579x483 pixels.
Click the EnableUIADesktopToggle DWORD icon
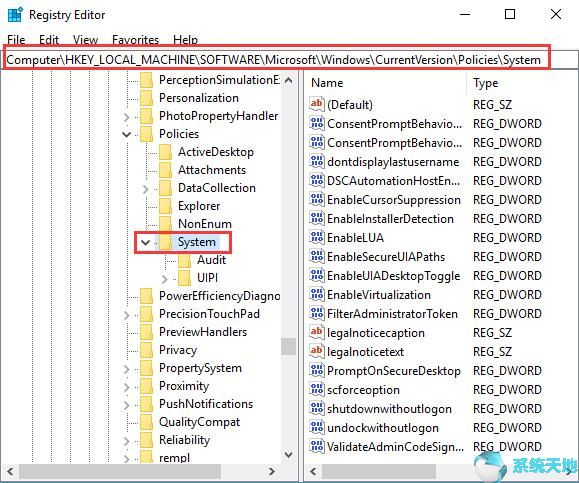point(316,275)
